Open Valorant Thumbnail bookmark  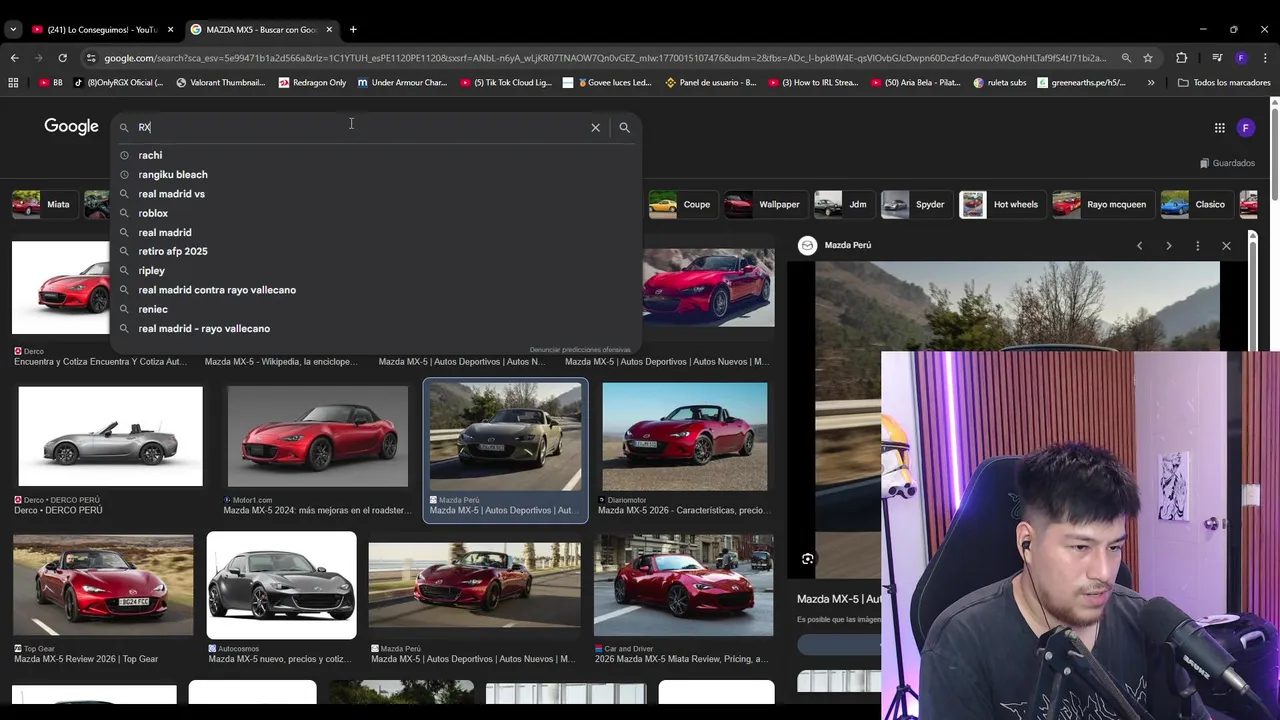coord(220,82)
